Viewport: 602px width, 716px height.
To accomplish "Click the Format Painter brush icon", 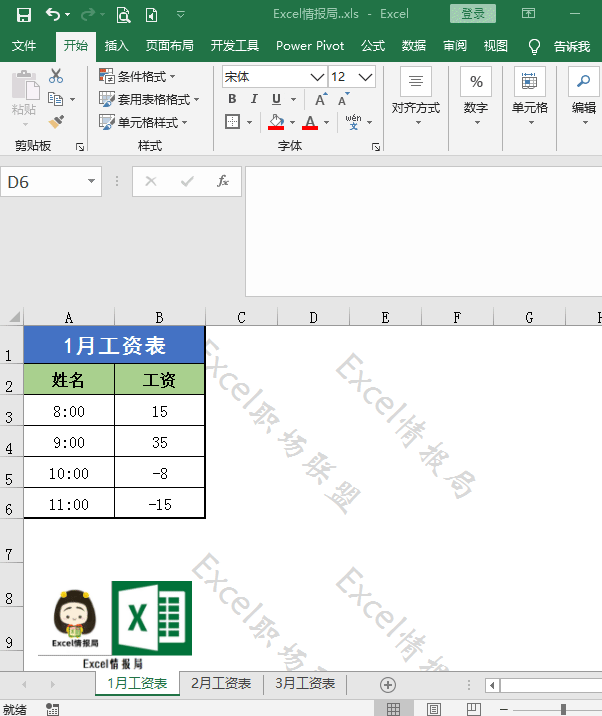I will point(56,121).
